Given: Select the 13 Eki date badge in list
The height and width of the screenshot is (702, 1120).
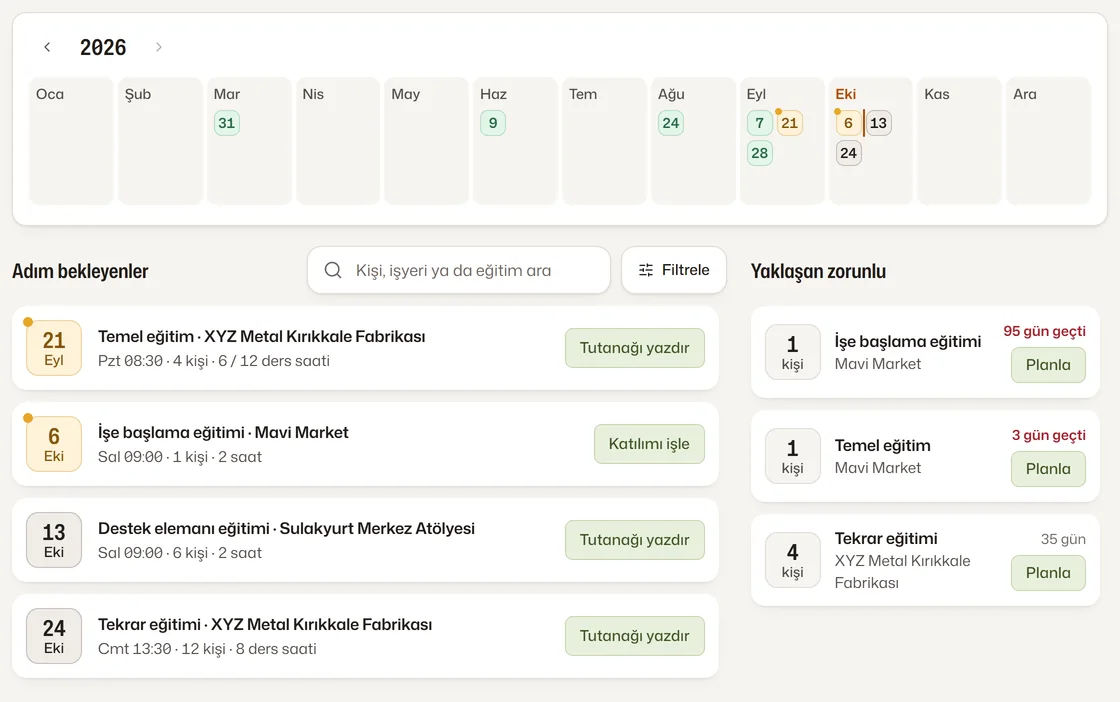Looking at the screenshot, I should 54,540.
